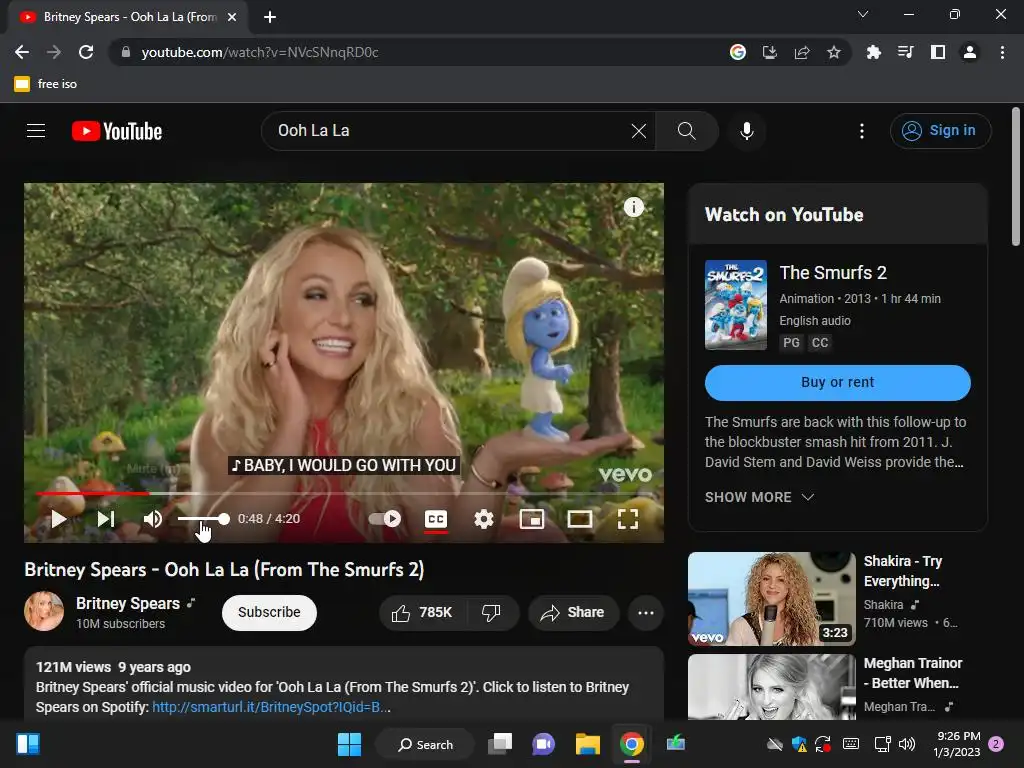Open Chrome extensions puzzle icon

click(873, 52)
